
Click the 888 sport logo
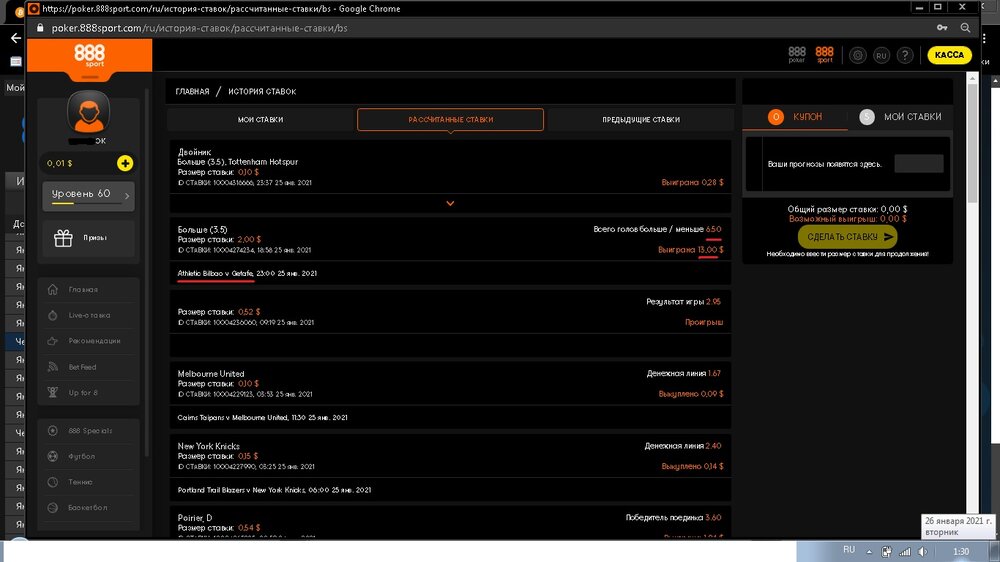(89, 55)
